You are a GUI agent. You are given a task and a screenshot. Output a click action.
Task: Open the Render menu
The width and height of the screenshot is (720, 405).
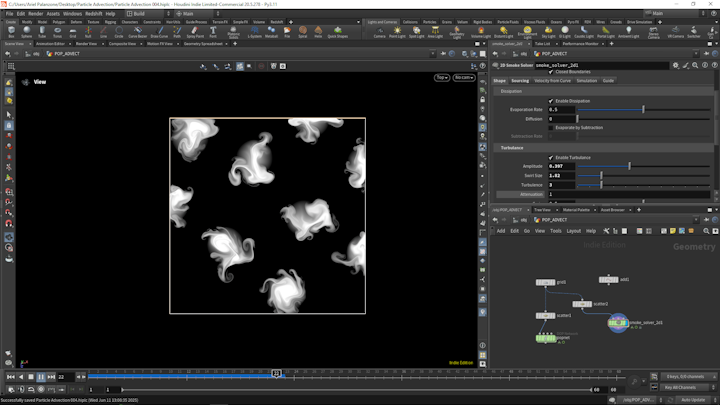pyautogui.click(x=36, y=14)
